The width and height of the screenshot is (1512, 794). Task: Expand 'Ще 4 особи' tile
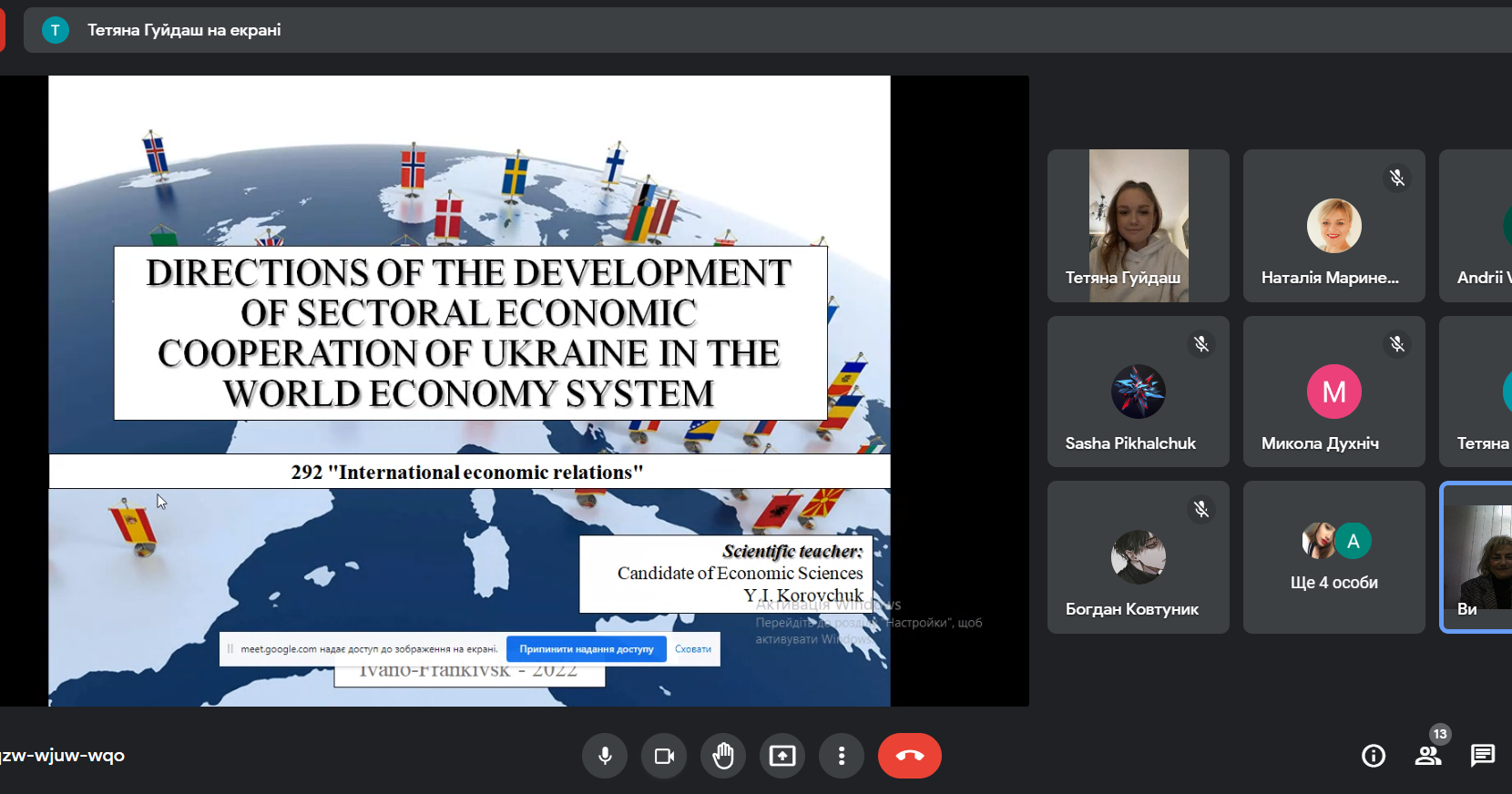click(1333, 557)
